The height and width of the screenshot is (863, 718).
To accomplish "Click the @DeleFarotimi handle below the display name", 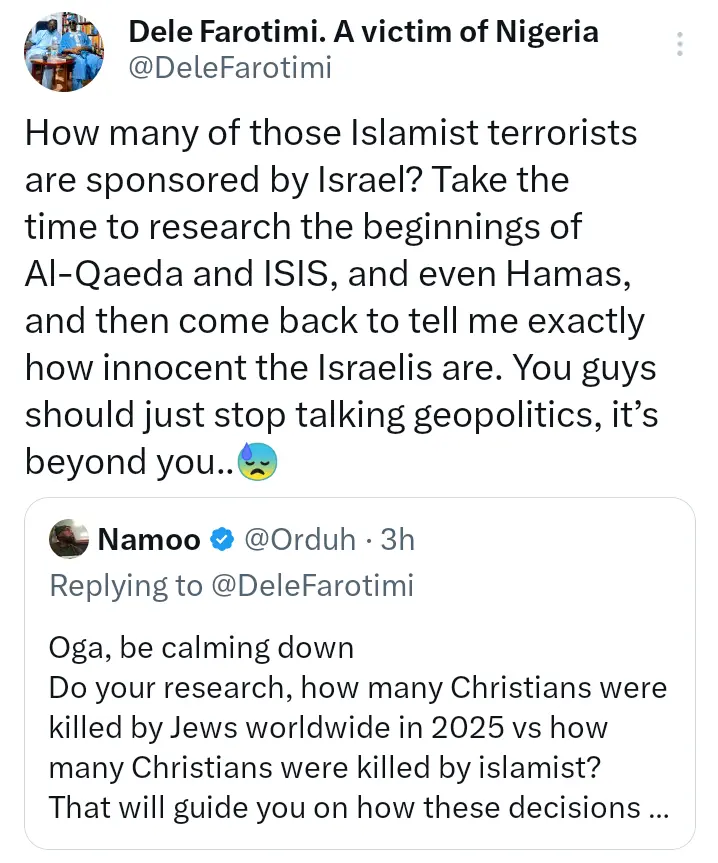I will pyautogui.click(x=230, y=67).
